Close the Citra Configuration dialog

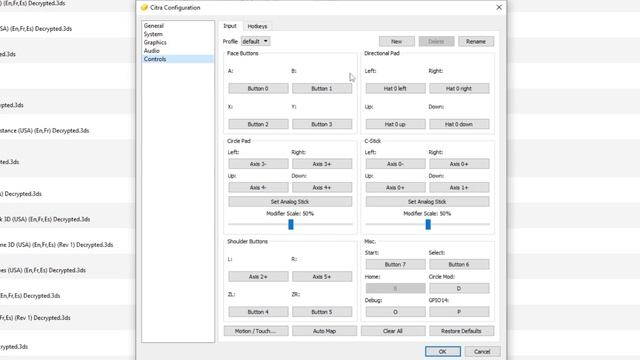pyautogui.click(x=499, y=7)
